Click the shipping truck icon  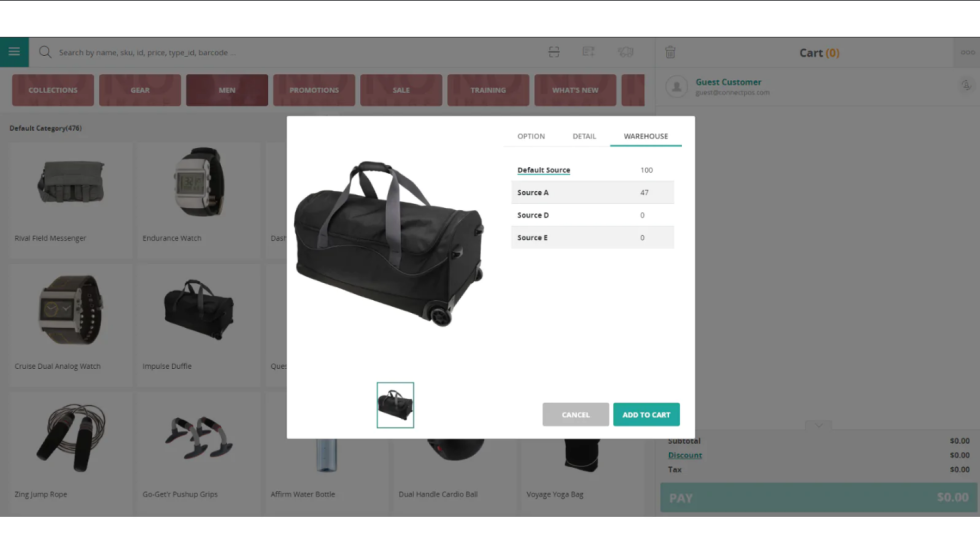coord(626,52)
